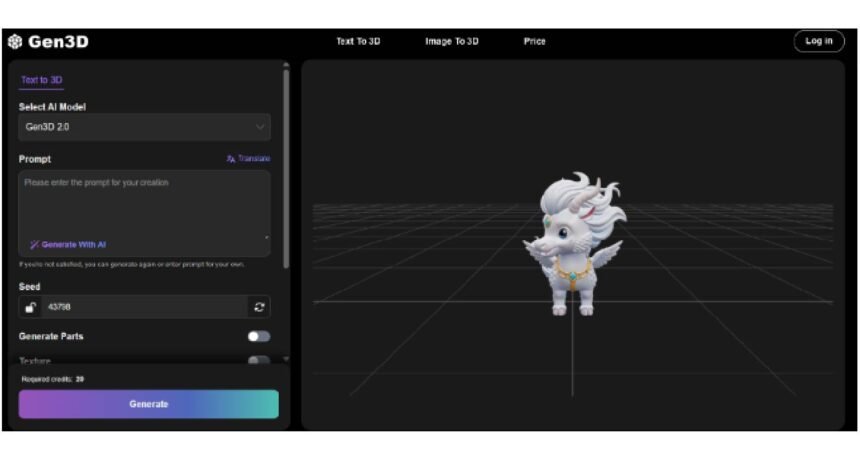Toggle the Generate Parts switch

[x=259, y=336]
